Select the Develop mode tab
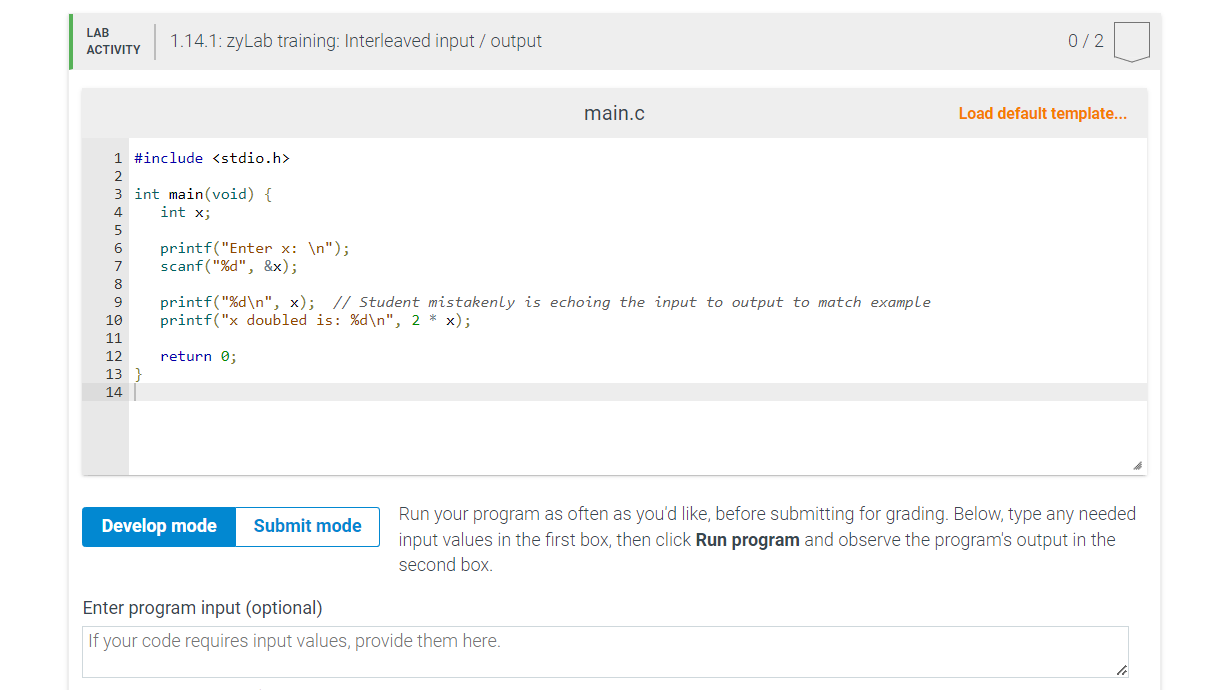 tap(159, 526)
